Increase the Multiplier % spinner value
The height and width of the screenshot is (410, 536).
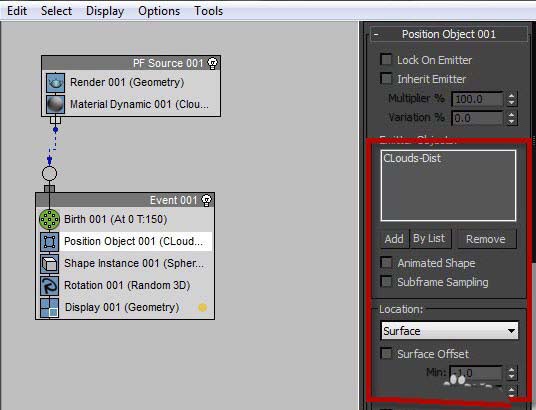click(x=511, y=96)
